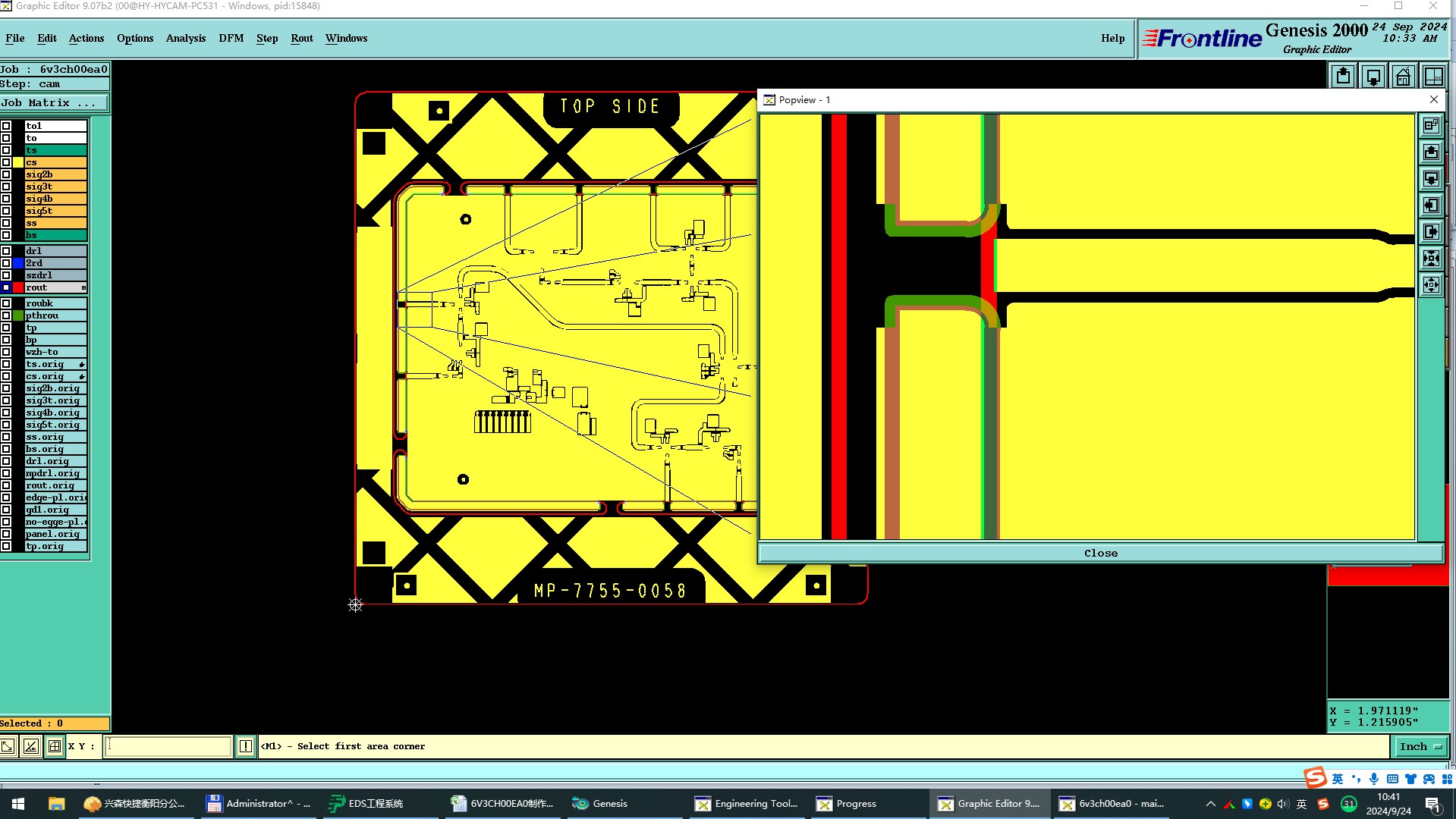The height and width of the screenshot is (819, 1456).
Task: Open the DFM menu
Action: tap(231, 38)
